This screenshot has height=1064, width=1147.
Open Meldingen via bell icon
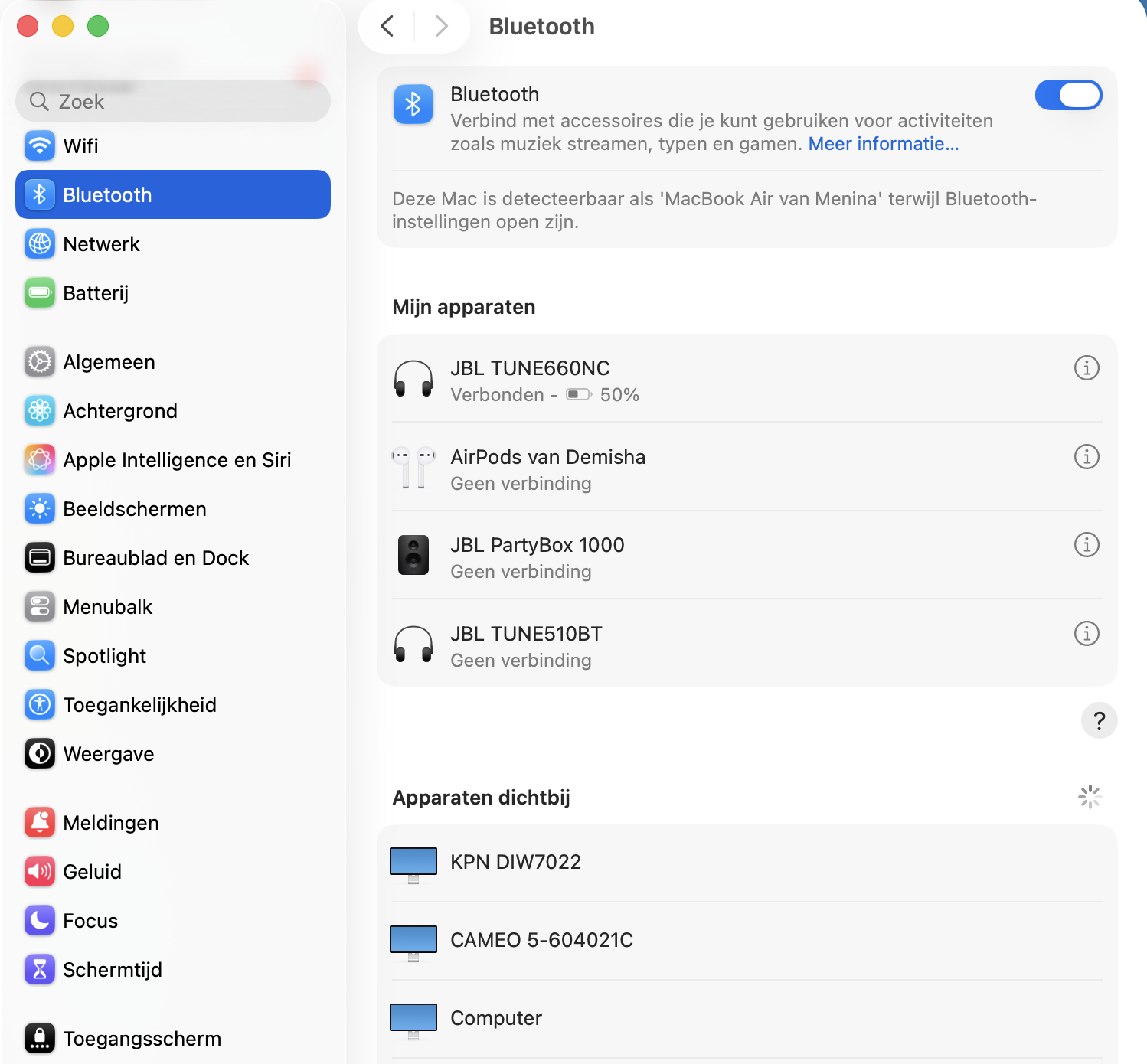[39, 822]
